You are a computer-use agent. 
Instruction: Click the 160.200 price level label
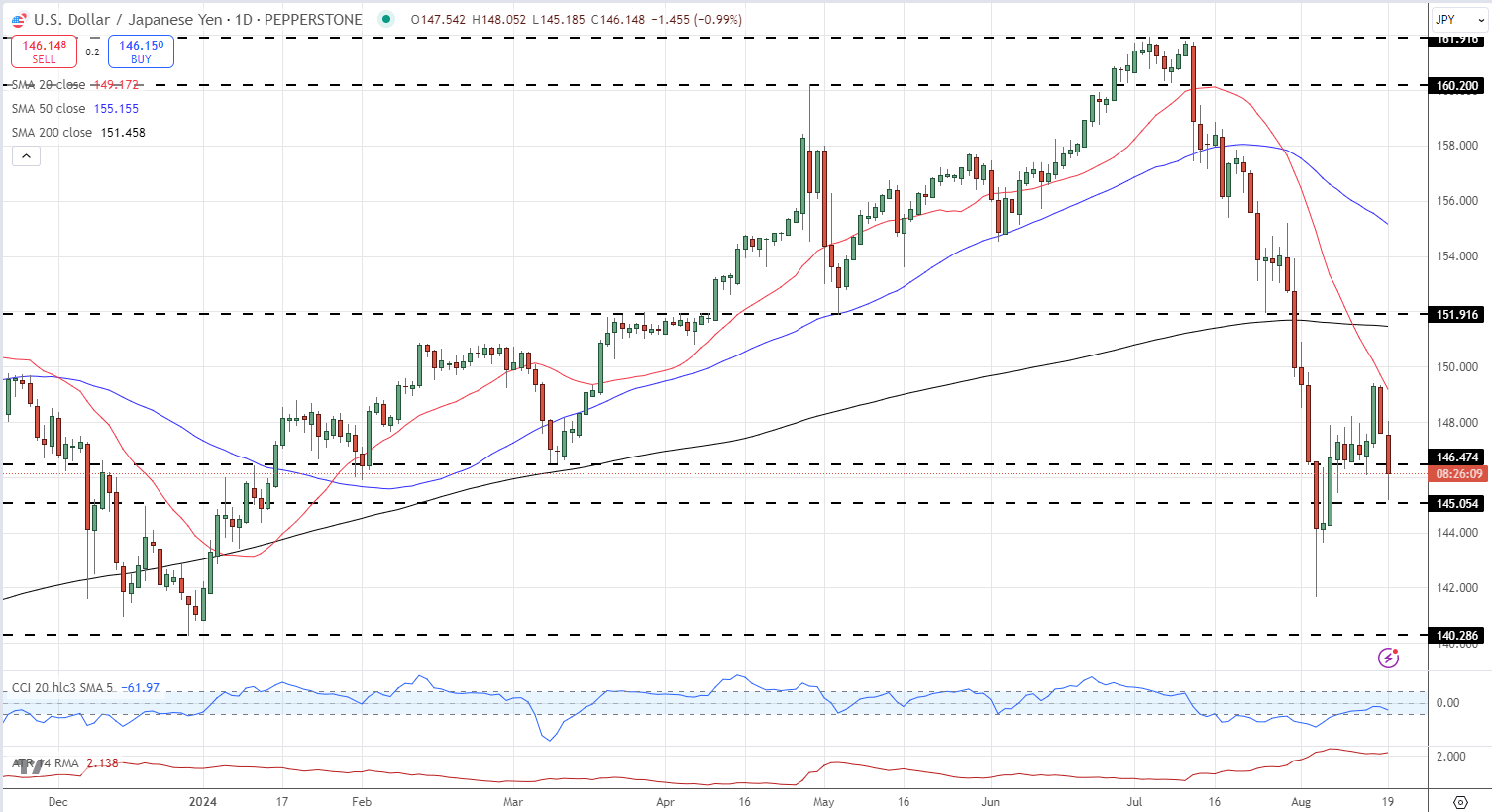1457,86
